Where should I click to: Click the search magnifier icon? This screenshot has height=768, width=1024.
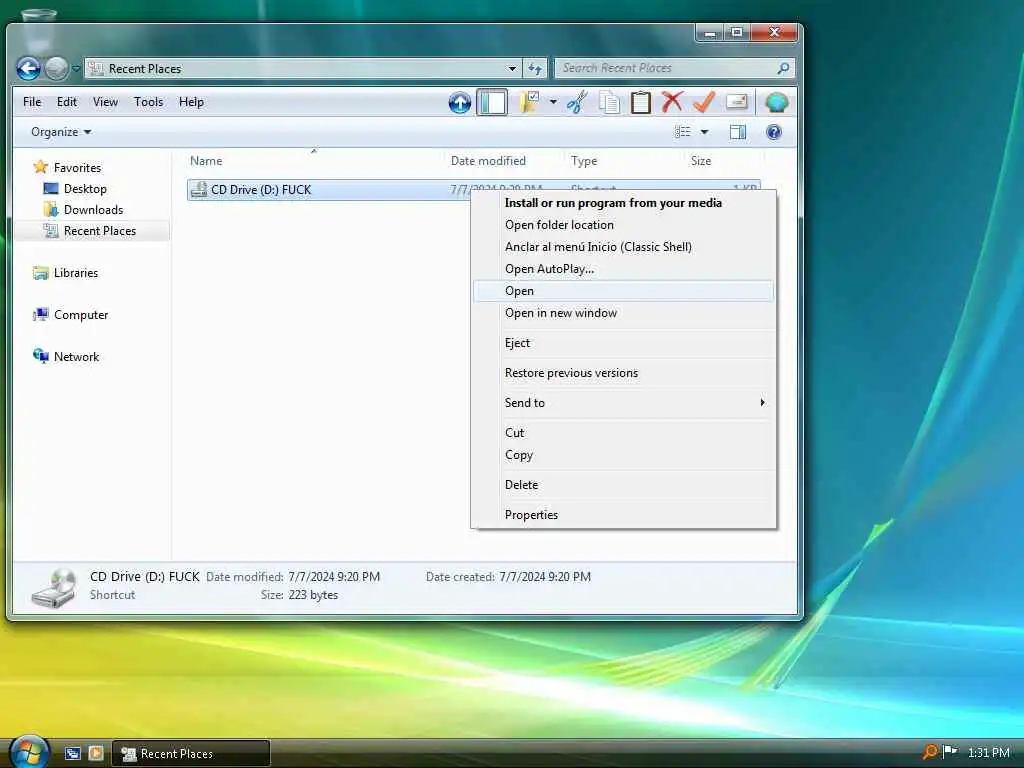(783, 68)
